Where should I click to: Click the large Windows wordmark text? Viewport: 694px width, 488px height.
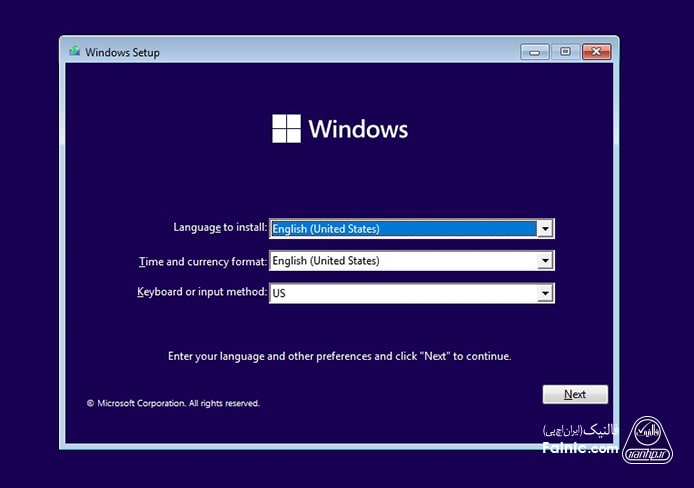358,129
